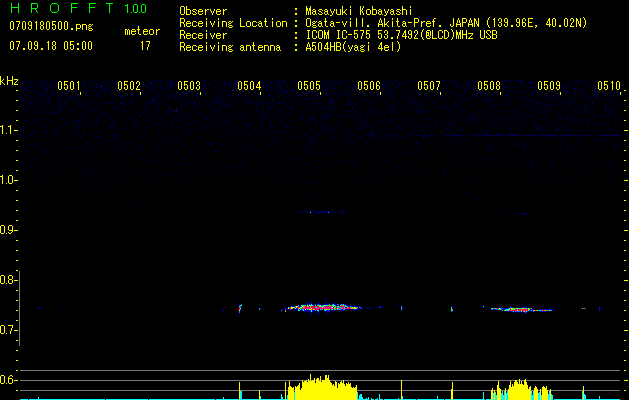Click the observer name Masayuki Kobayashi
Image resolution: width=629 pixels, height=400 pixels.
pyautogui.click(x=359, y=11)
